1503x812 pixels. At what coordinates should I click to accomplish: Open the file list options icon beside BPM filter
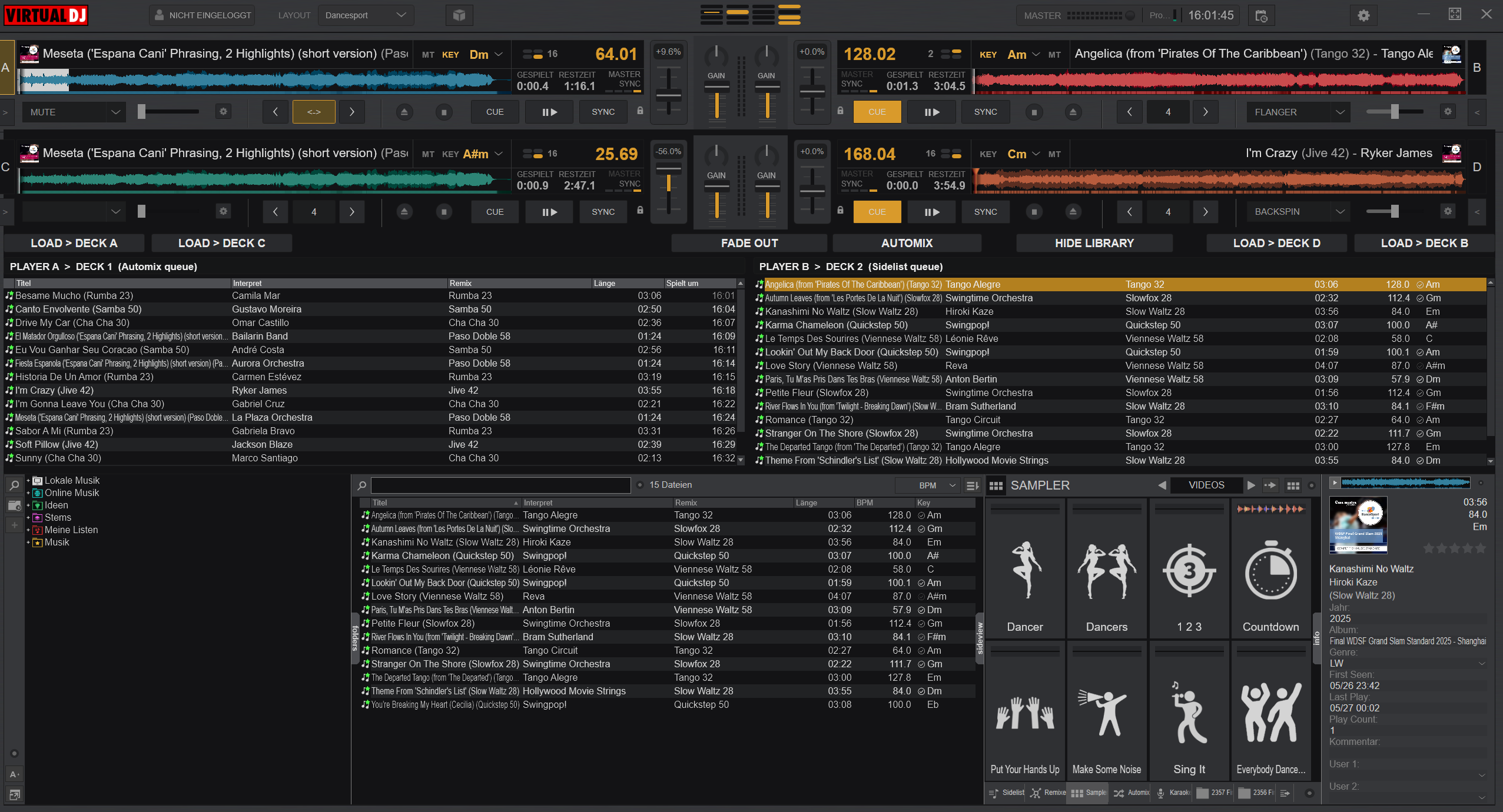pyautogui.click(x=972, y=485)
